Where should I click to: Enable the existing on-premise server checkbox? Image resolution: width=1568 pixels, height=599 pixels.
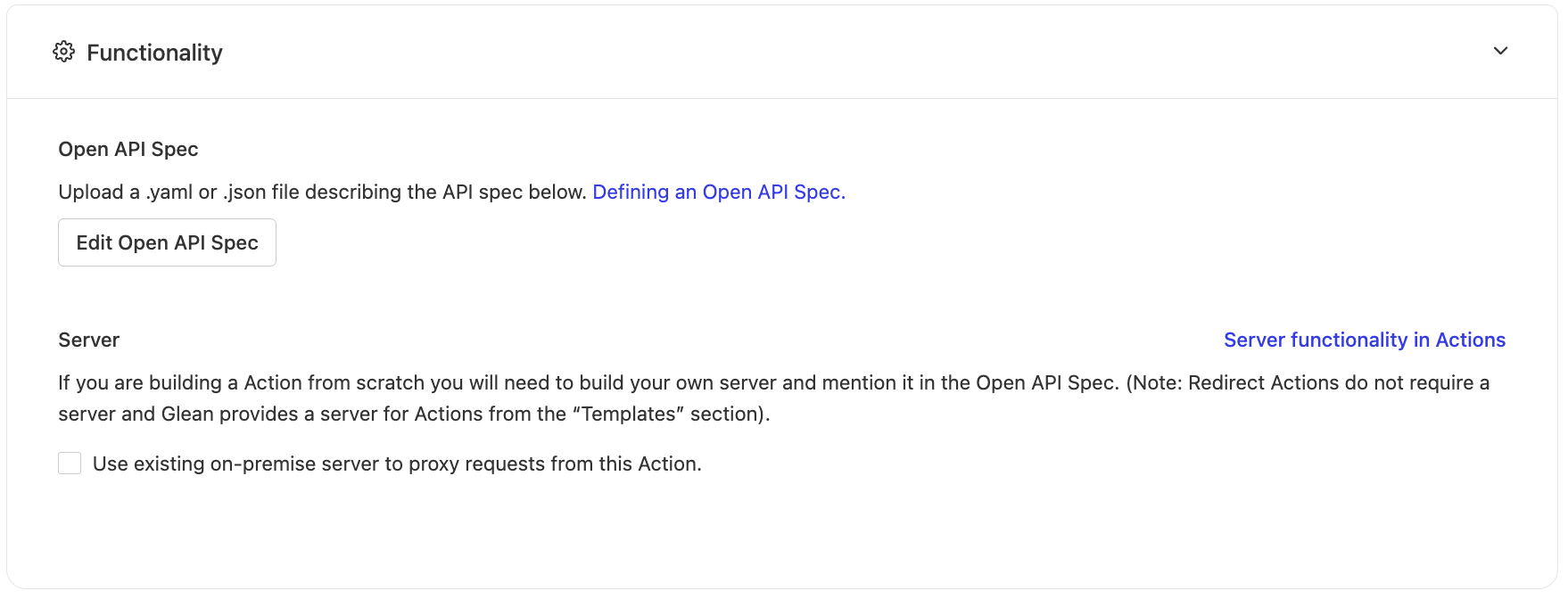tap(70, 464)
